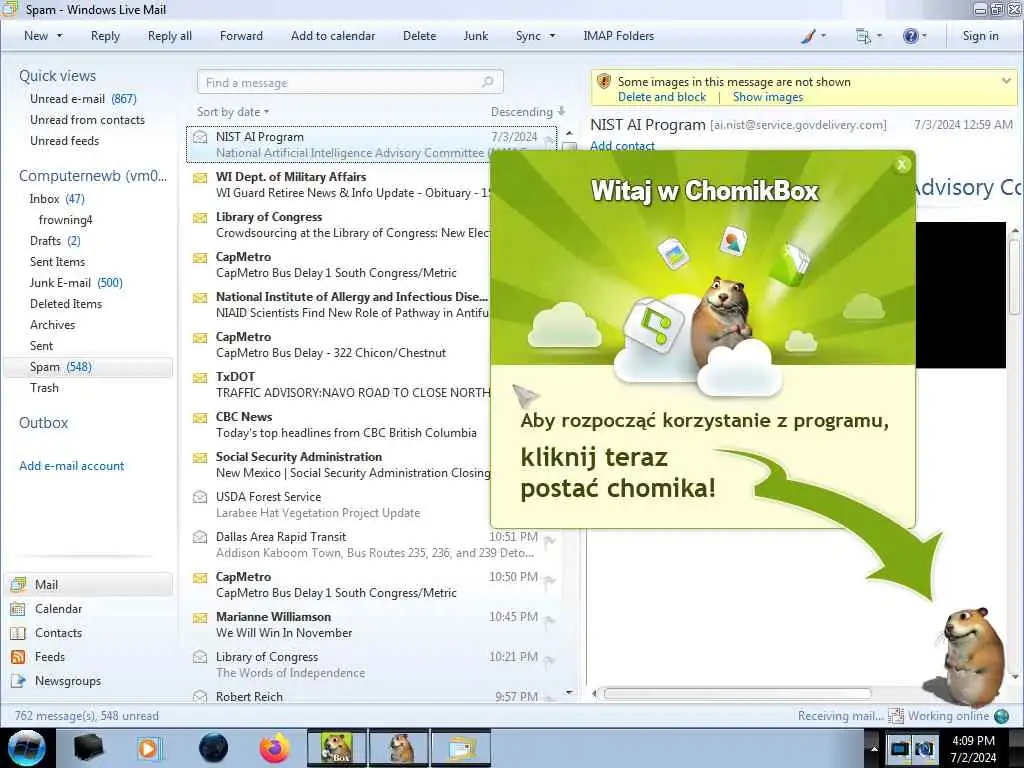Click Reply in the toolbar
The width and height of the screenshot is (1024, 768).
[105, 36]
